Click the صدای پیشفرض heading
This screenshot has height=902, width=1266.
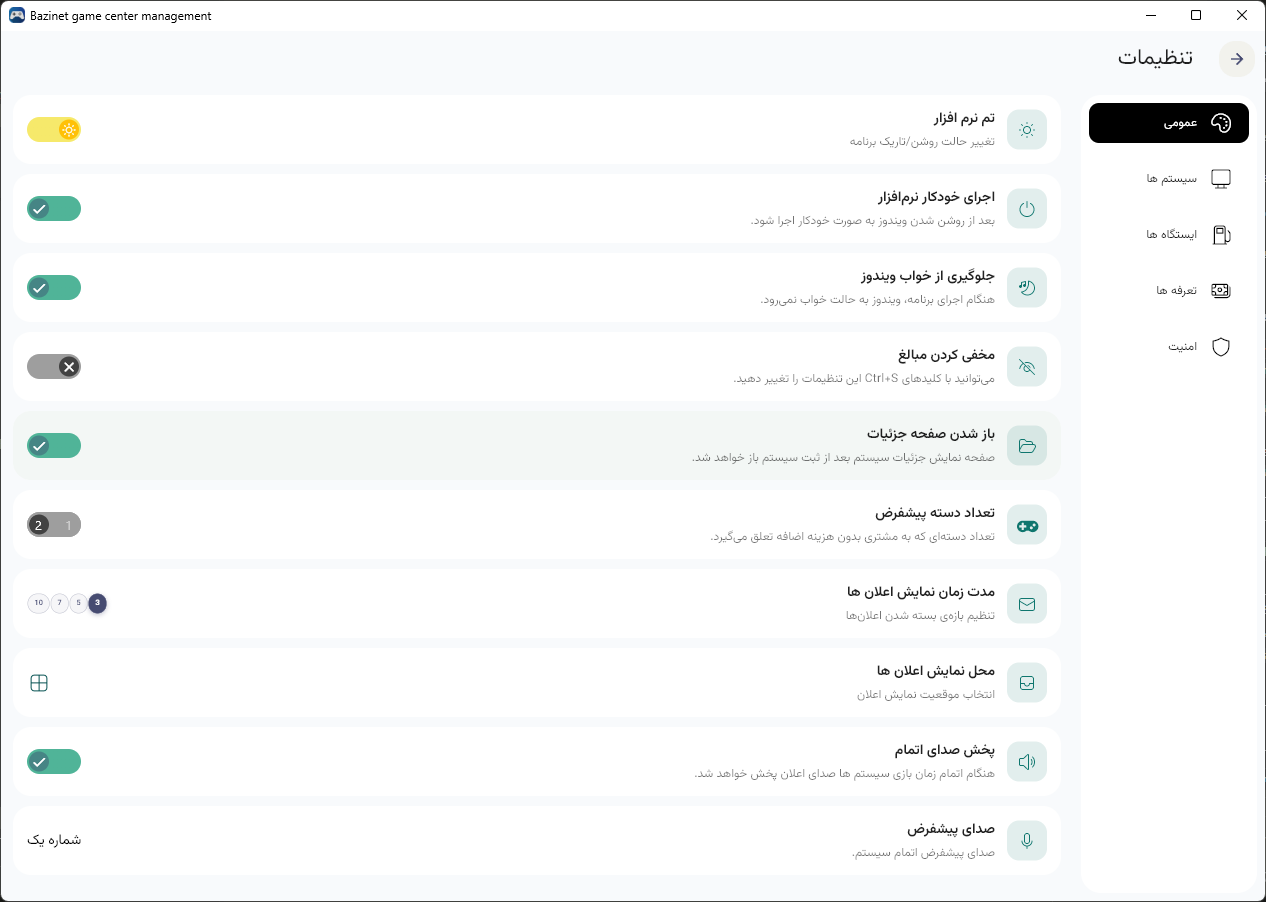coord(951,829)
